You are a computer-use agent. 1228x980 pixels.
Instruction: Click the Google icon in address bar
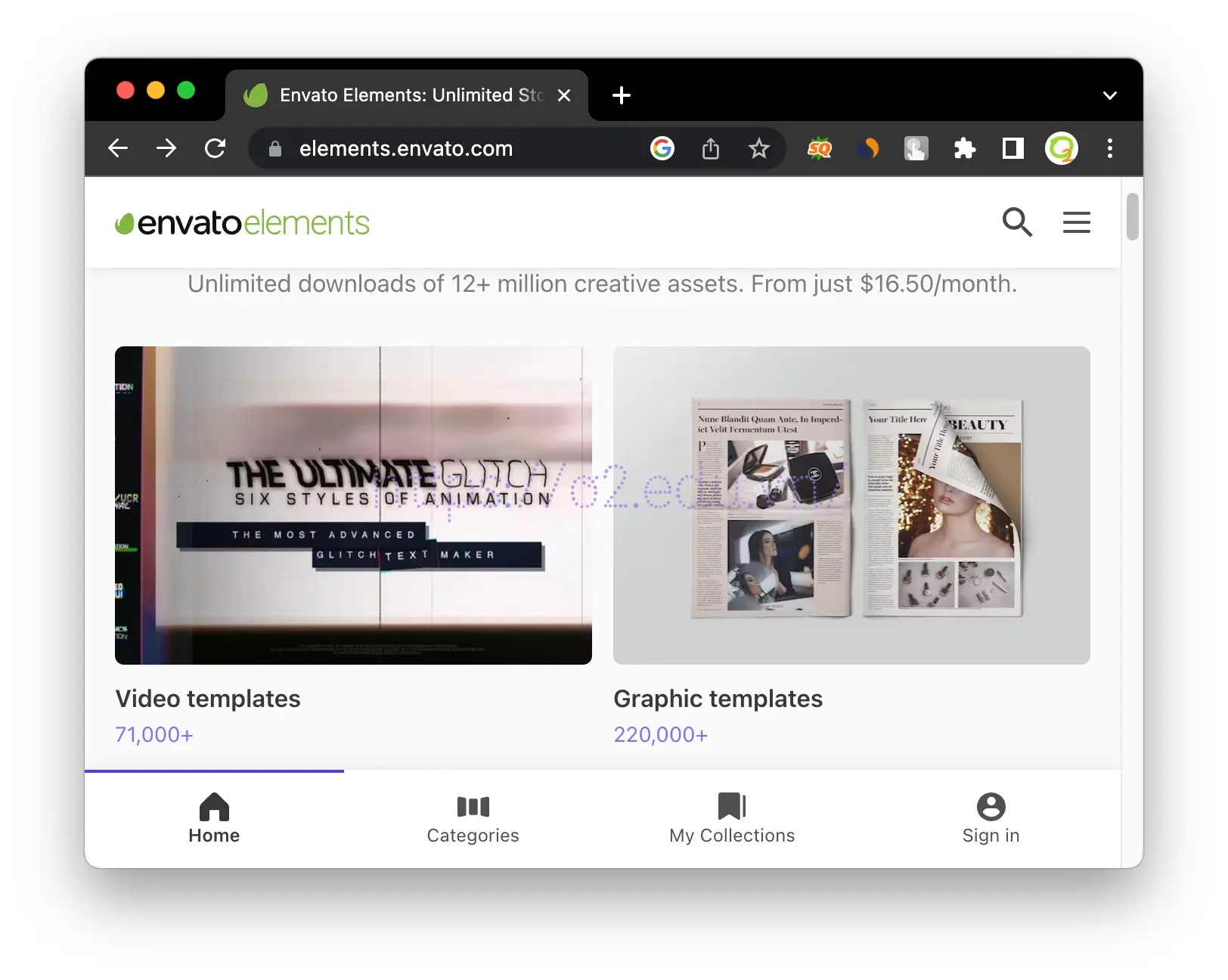(662, 148)
